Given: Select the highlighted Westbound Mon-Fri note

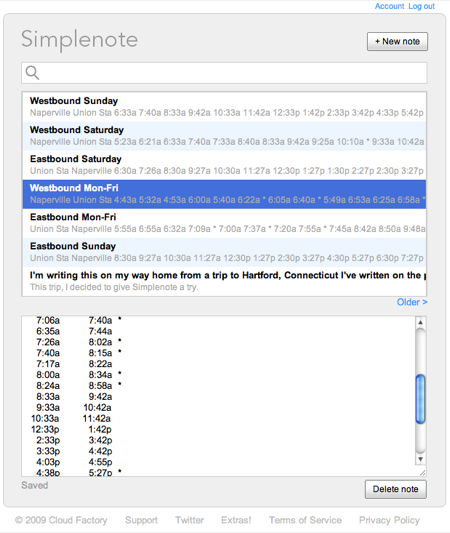Looking at the screenshot, I should tap(224, 194).
